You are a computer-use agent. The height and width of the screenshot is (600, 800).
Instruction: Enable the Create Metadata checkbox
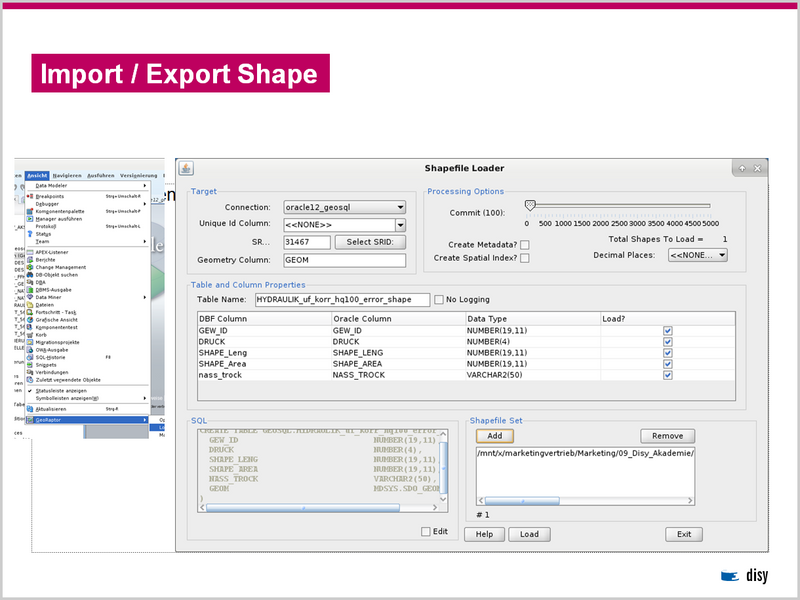click(525, 245)
